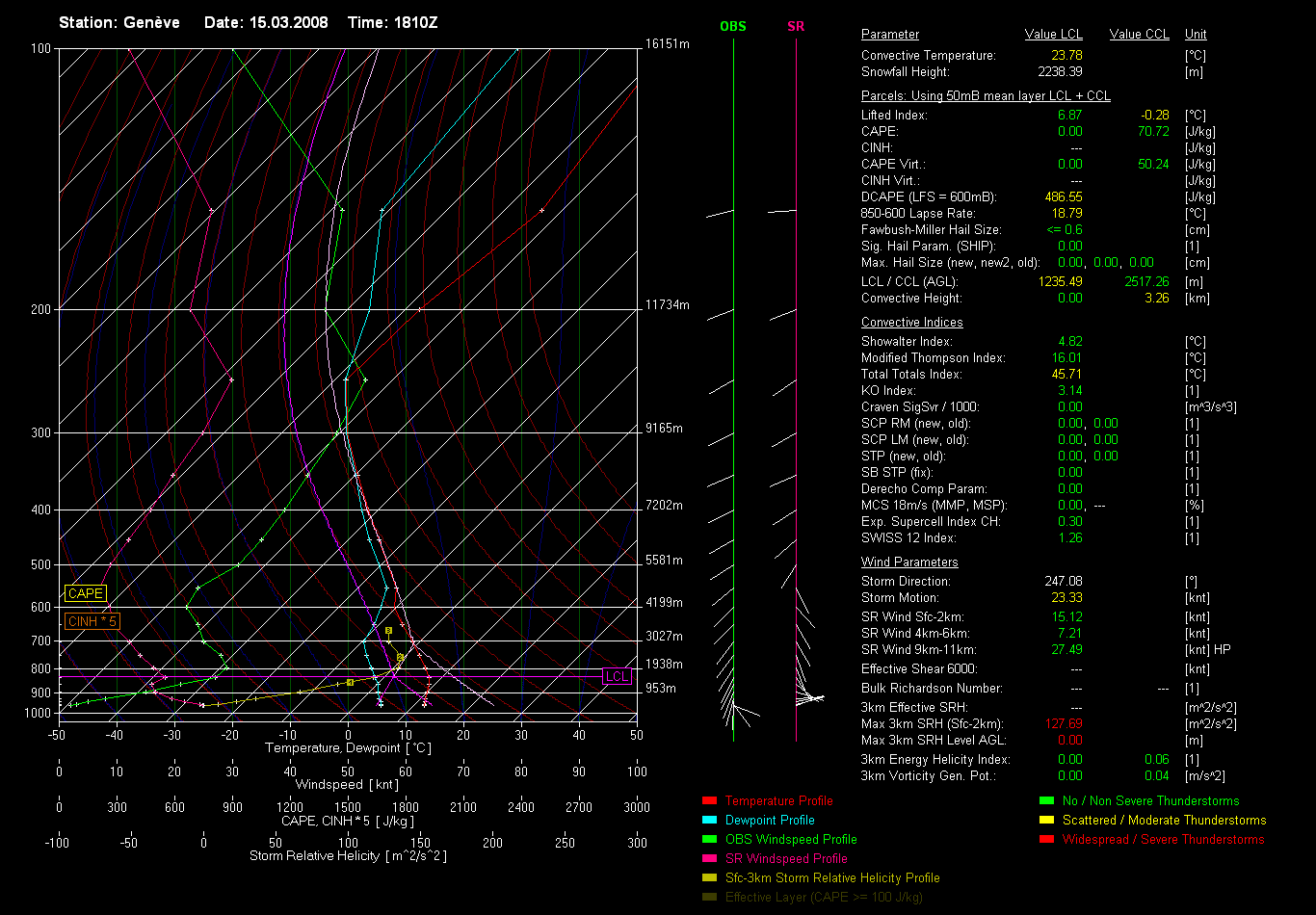
Task: Pick the red Widespread / Severe Thunderstorms swatch
Action: point(1046,839)
